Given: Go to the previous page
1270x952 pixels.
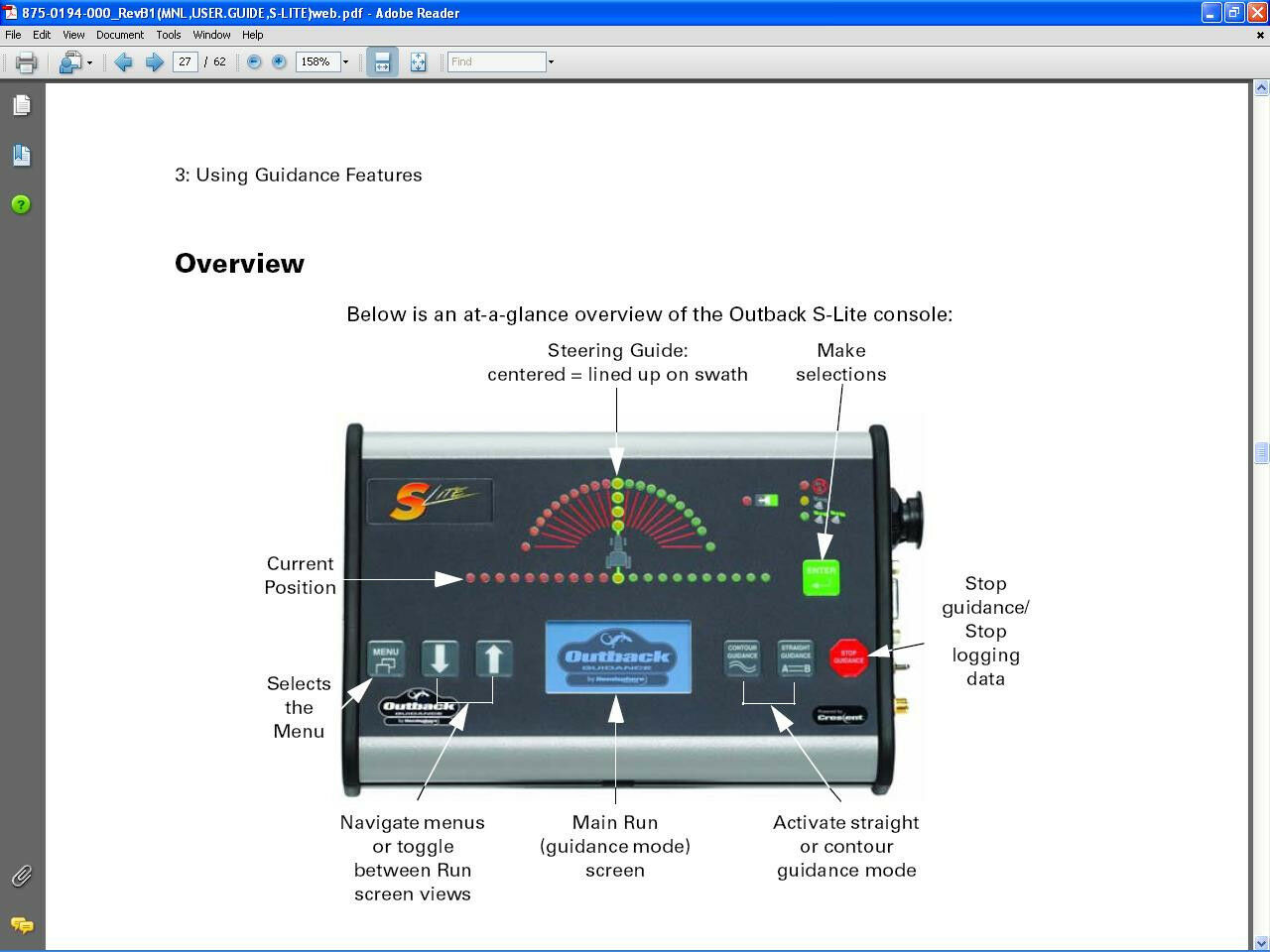Looking at the screenshot, I should (123, 62).
